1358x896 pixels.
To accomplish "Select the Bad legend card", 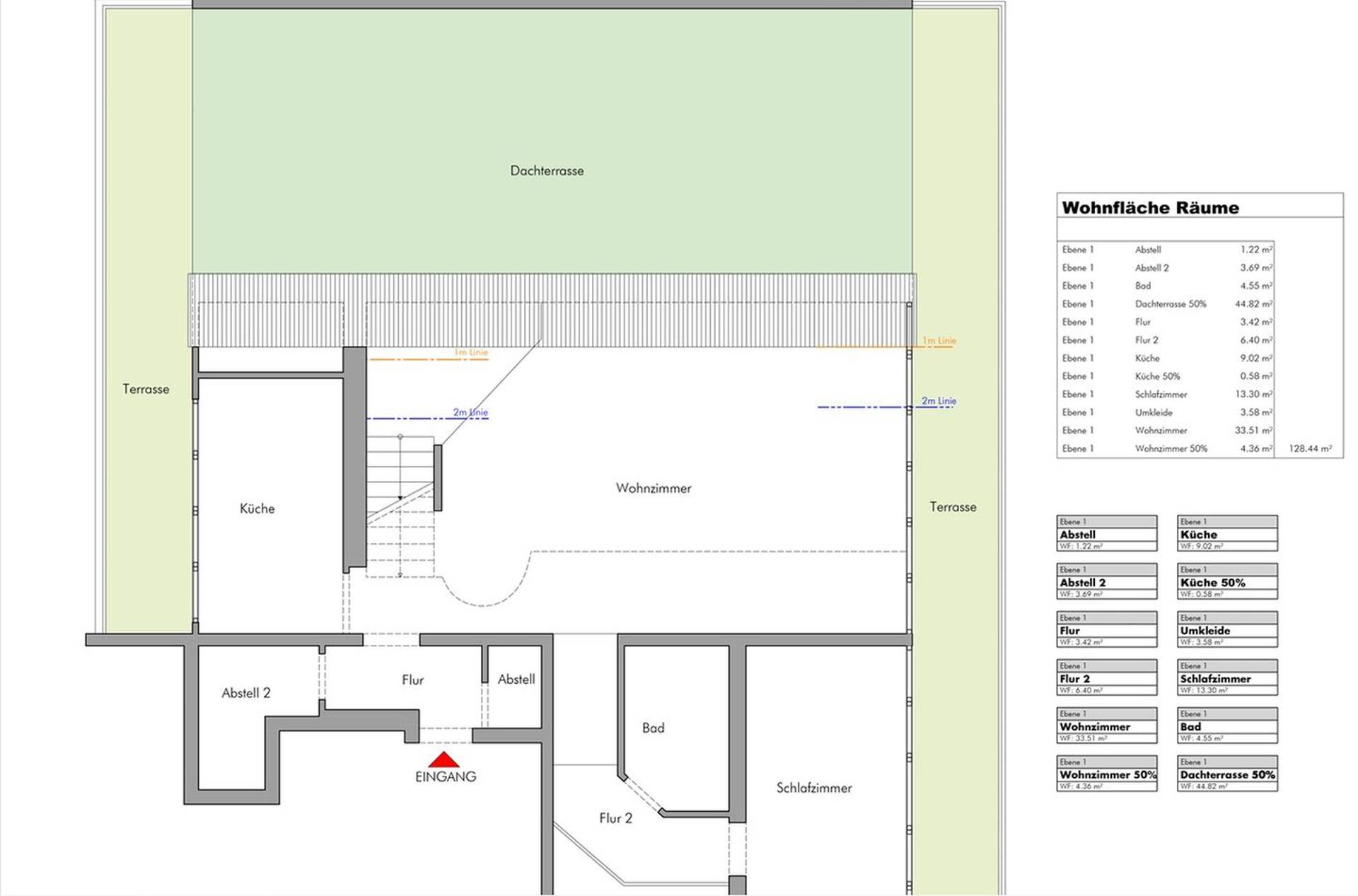I will pyautogui.click(x=1227, y=726).
